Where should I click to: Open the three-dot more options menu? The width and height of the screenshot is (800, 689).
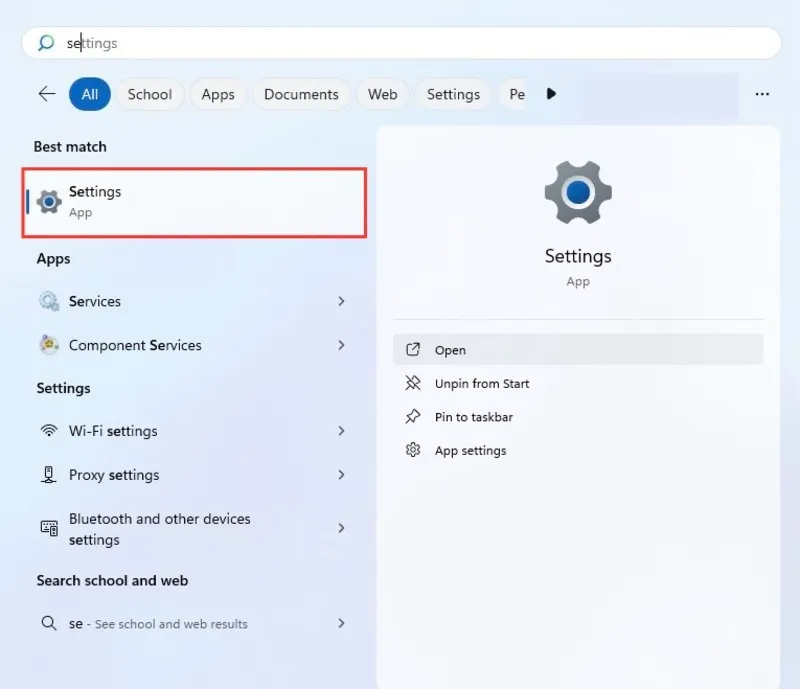762,94
